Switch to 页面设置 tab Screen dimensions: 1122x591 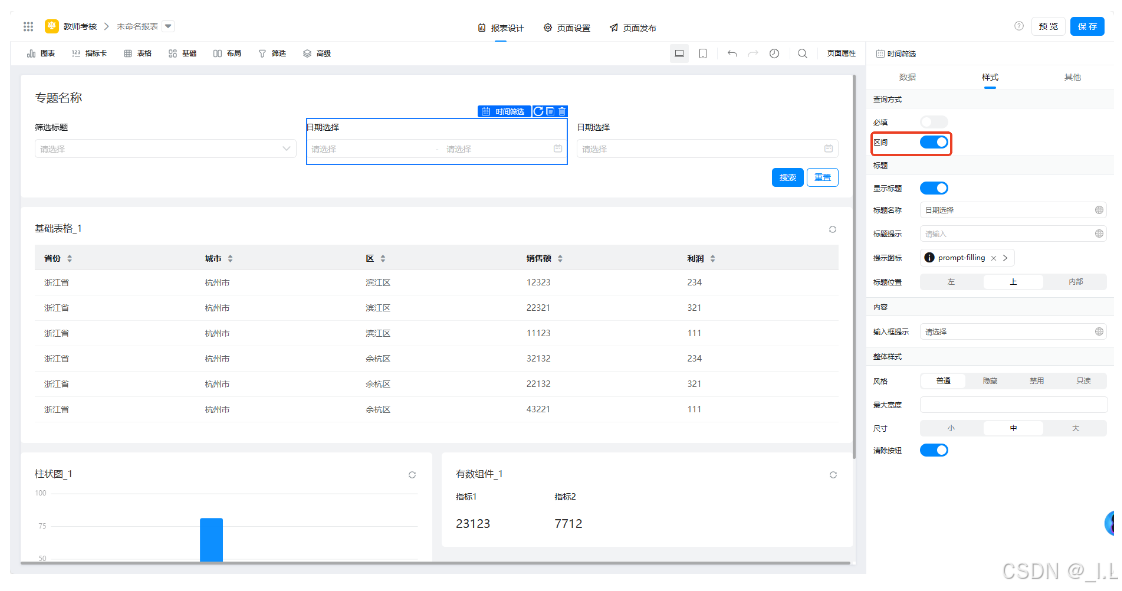point(567,28)
